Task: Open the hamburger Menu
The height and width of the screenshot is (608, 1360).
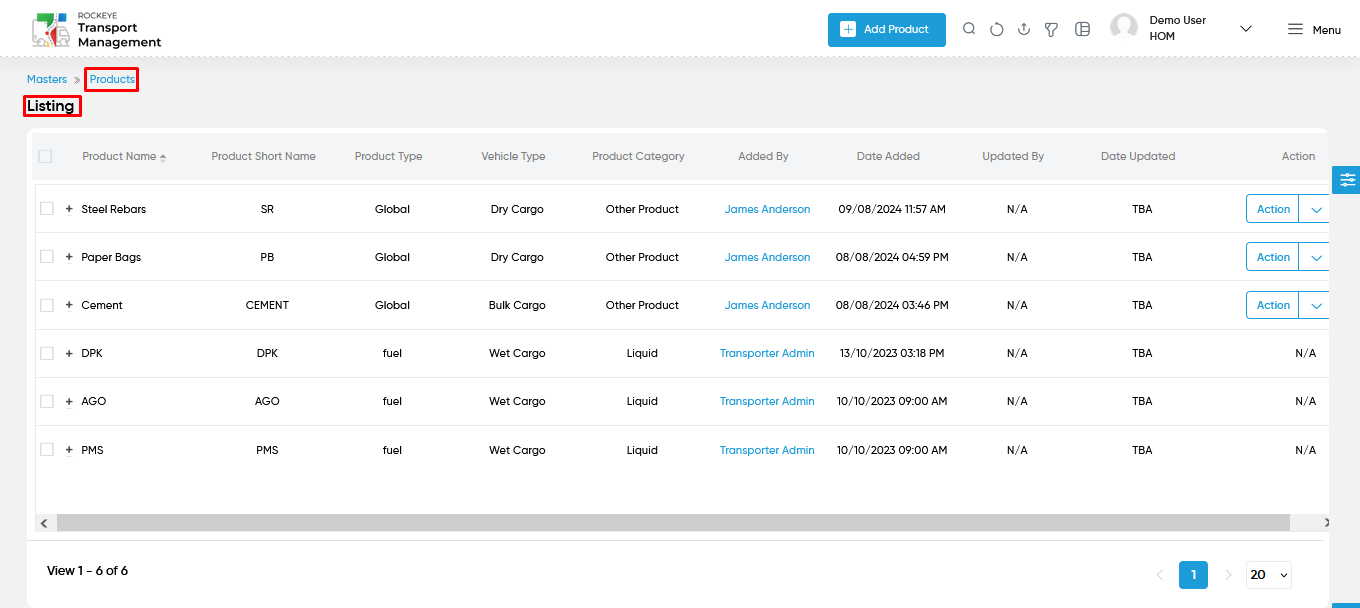Action: pyautogui.click(x=1314, y=30)
